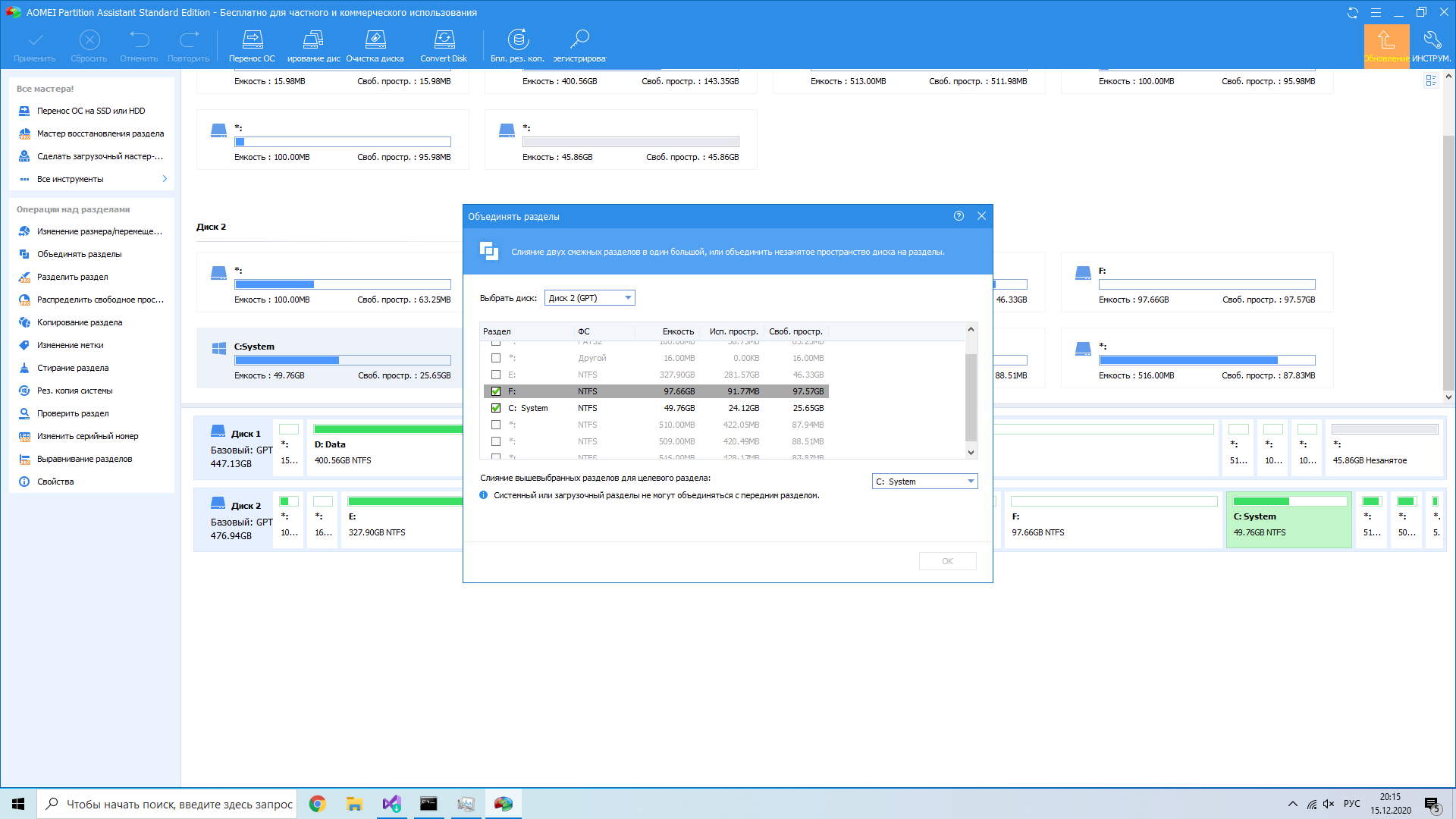Viewport: 1456px width, 819px height.
Task: Click the registration key icon in toolbar
Action: [579, 45]
